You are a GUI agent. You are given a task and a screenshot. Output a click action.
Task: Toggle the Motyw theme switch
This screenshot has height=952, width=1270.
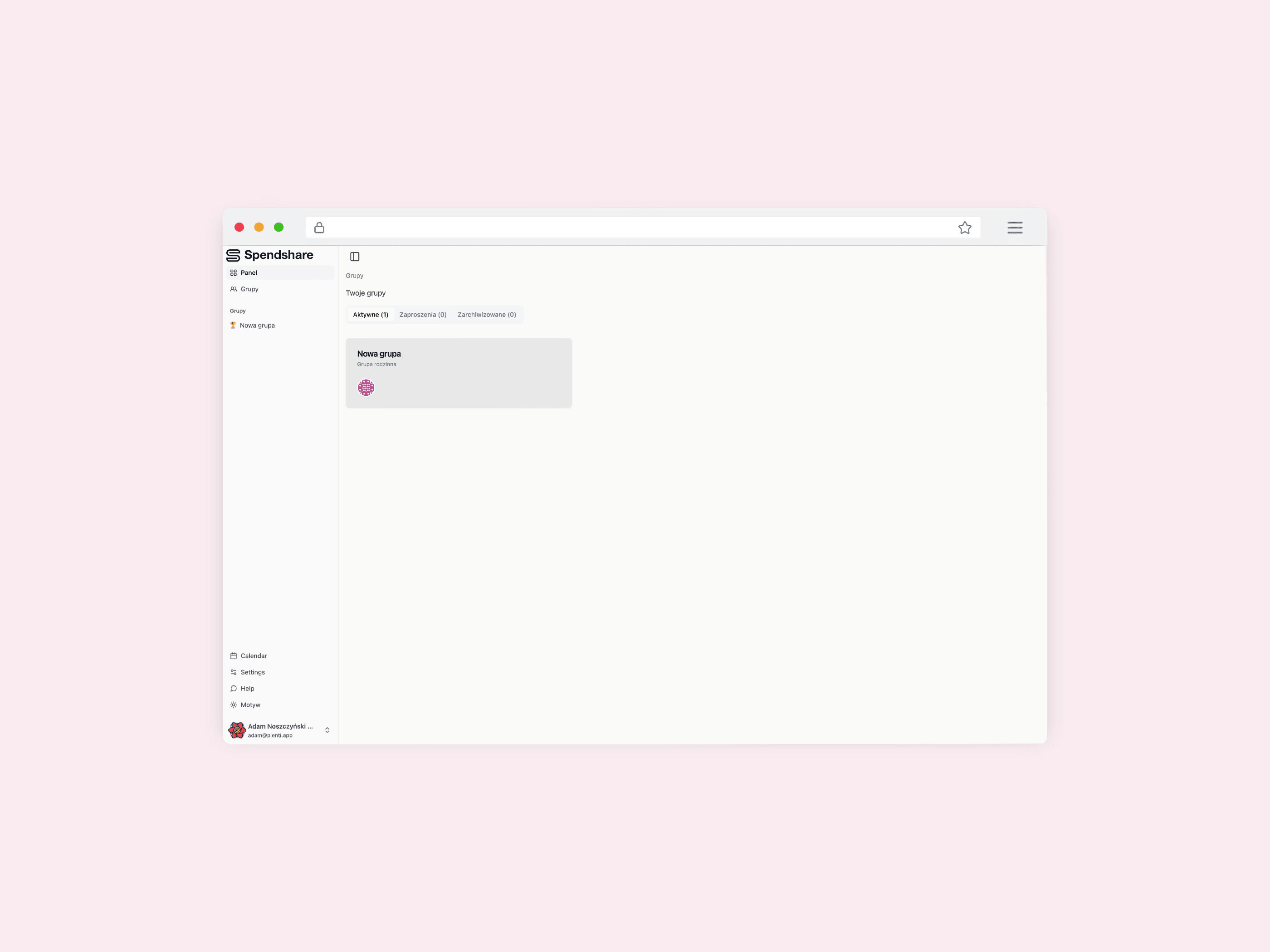(280, 704)
